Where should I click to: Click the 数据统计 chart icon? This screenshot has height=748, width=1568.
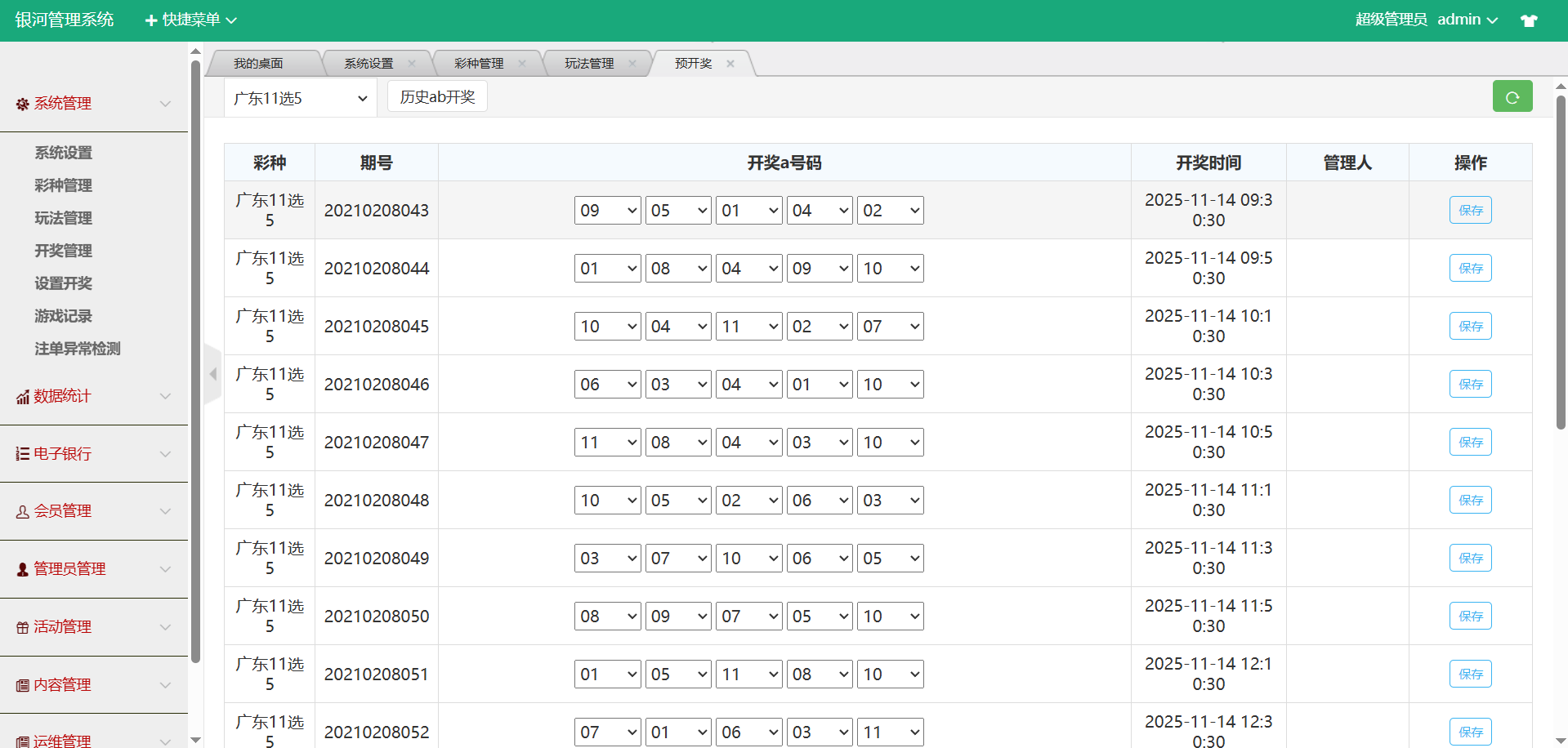tap(22, 397)
